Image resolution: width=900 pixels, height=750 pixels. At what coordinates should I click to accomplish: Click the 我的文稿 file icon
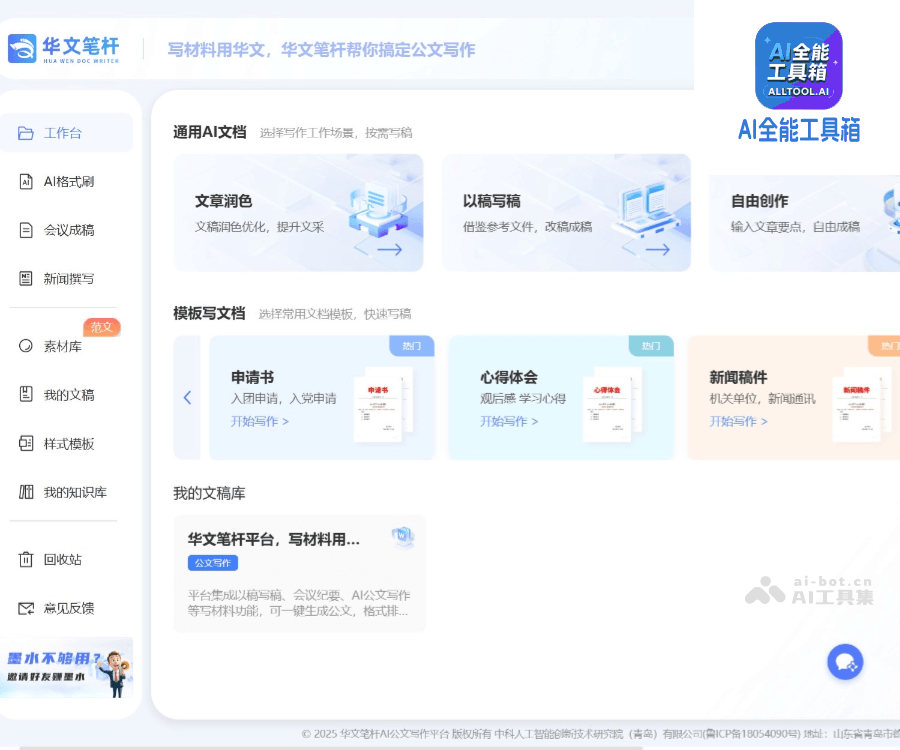tap(26, 394)
